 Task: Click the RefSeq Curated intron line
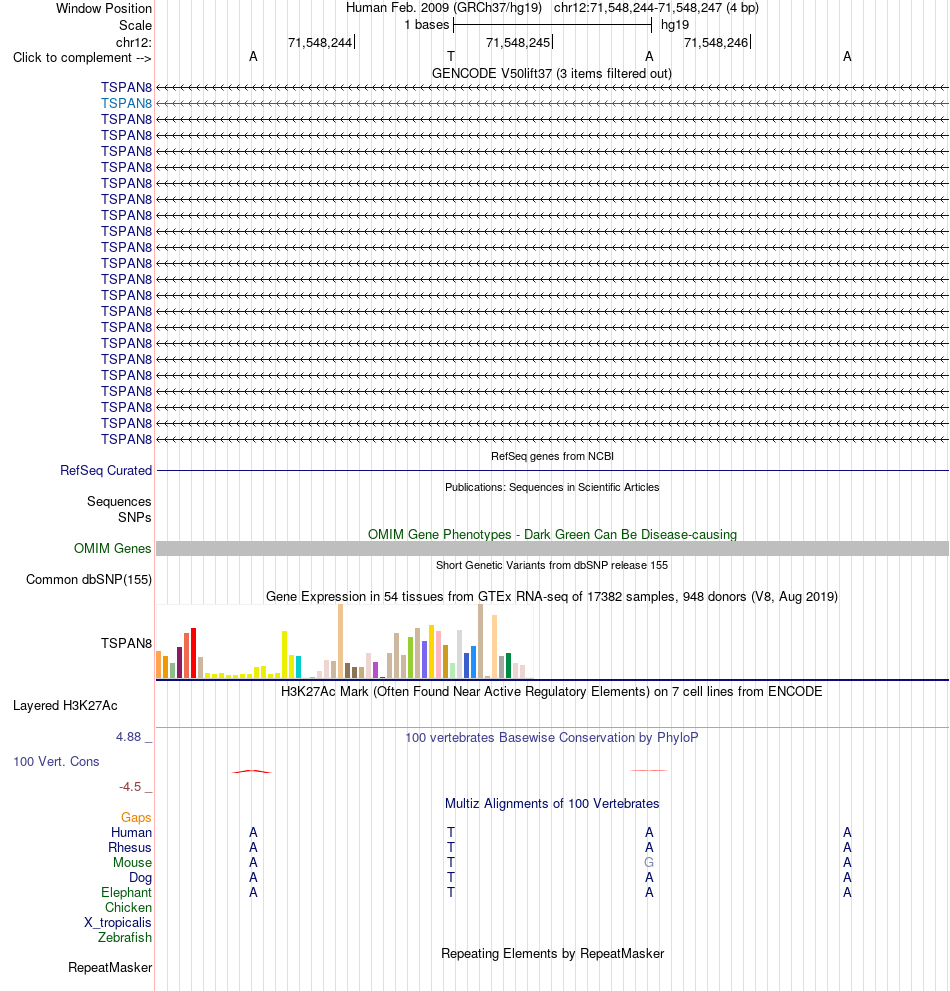[552, 471]
